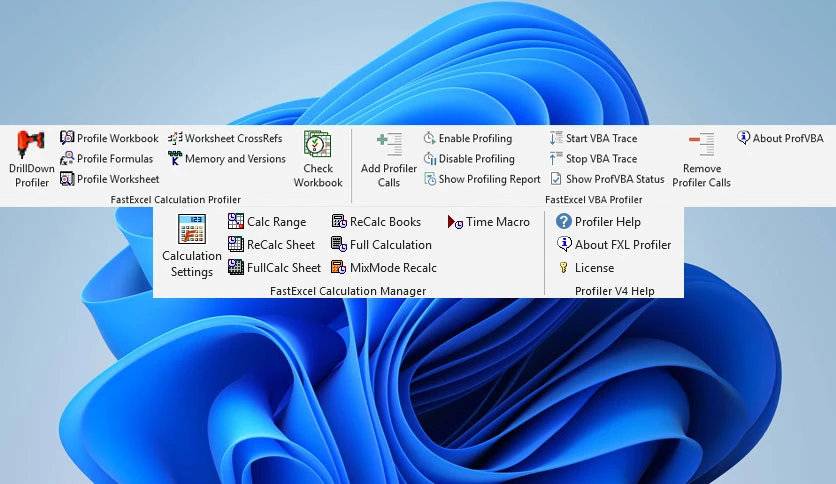The height and width of the screenshot is (484, 836).
Task: Click the ReCalc Books label
Action: tap(385, 222)
